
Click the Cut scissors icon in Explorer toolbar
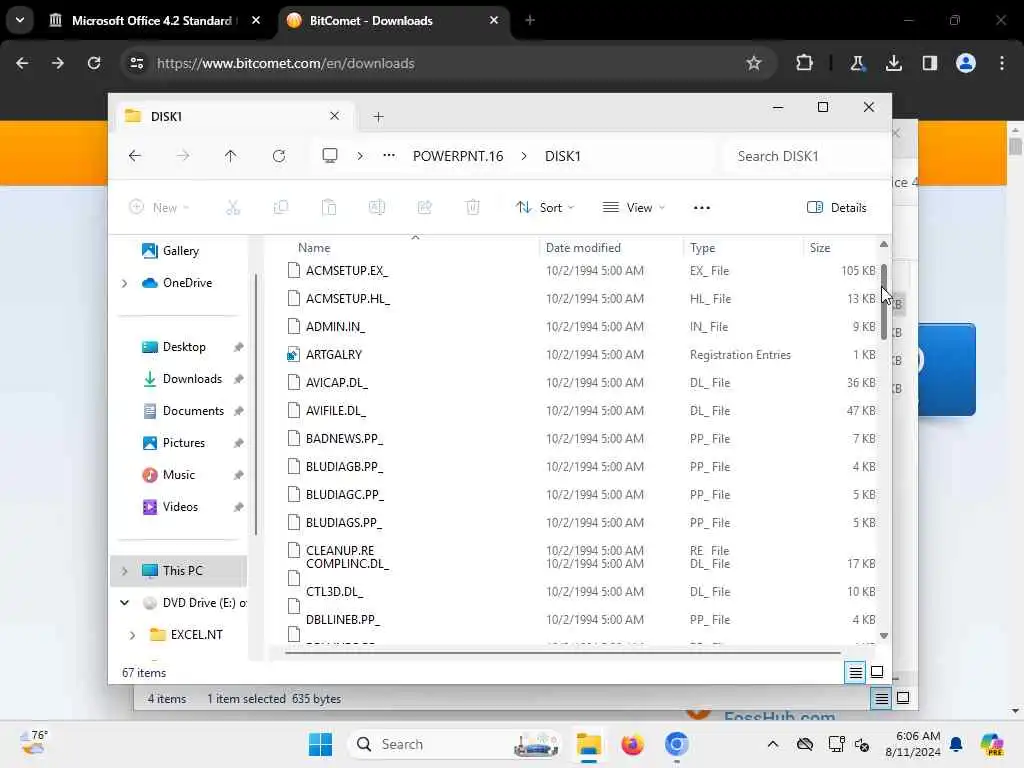[233, 208]
